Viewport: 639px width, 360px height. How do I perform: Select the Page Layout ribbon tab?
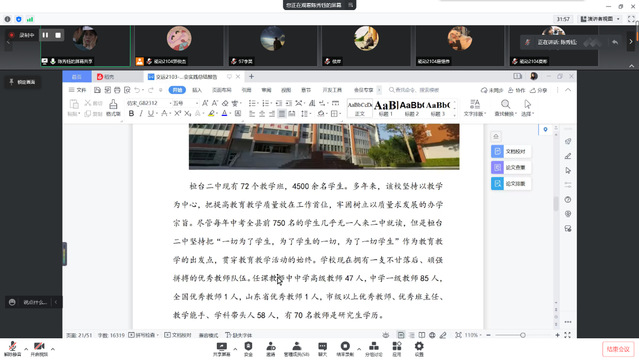tap(222, 90)
